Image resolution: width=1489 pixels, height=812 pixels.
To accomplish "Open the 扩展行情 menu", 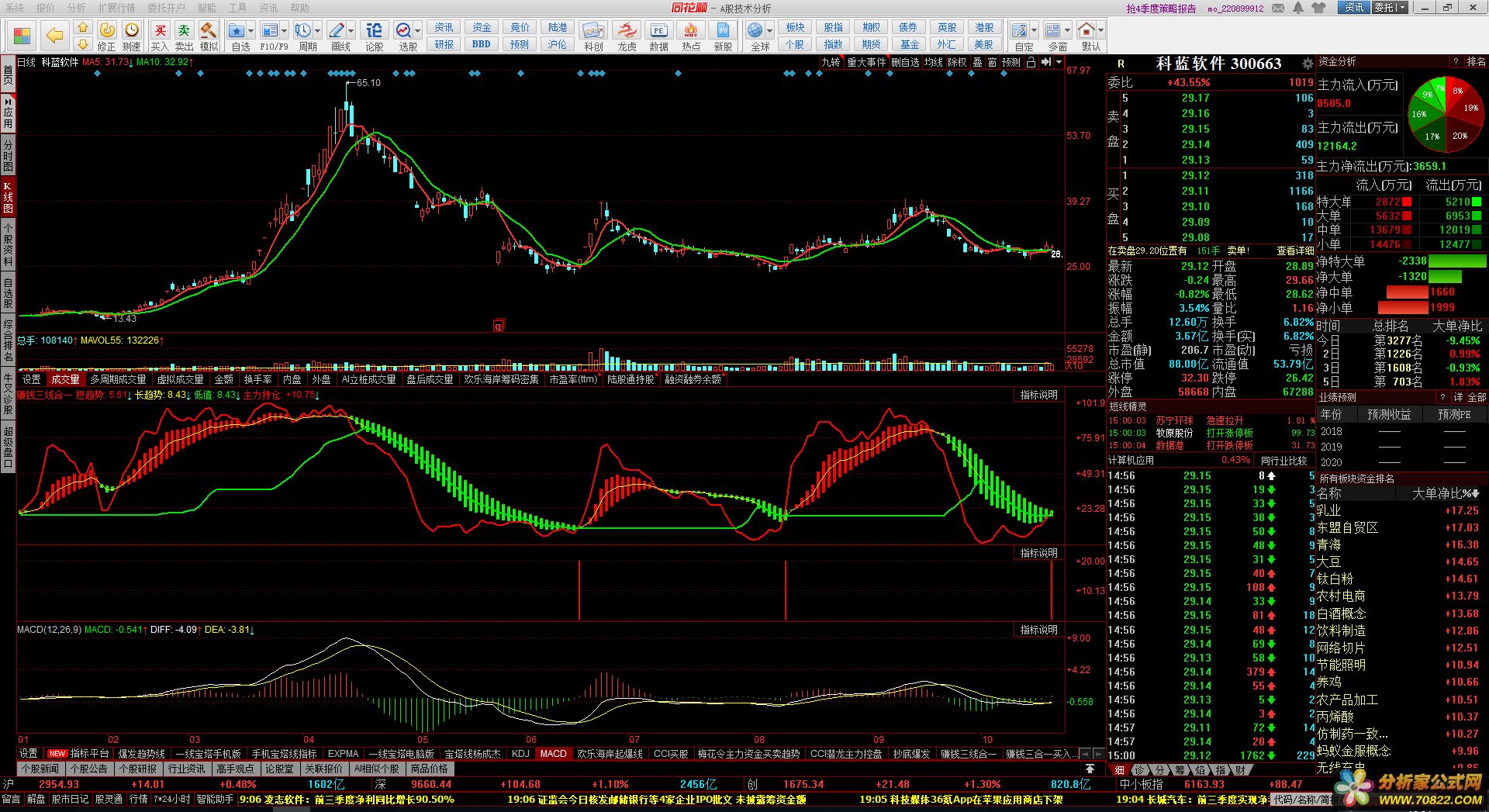I will tap(116, 8).
